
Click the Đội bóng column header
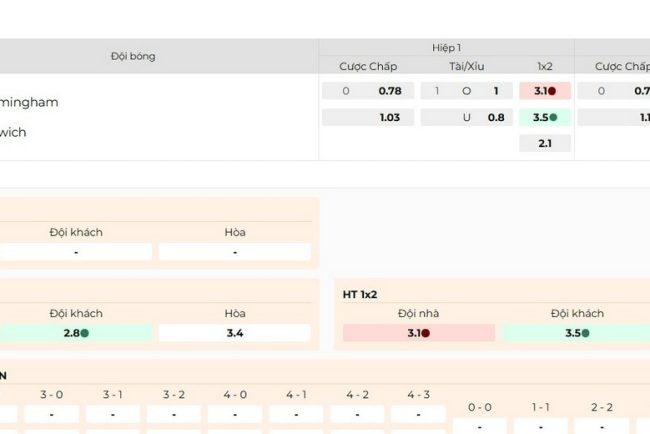133,56
